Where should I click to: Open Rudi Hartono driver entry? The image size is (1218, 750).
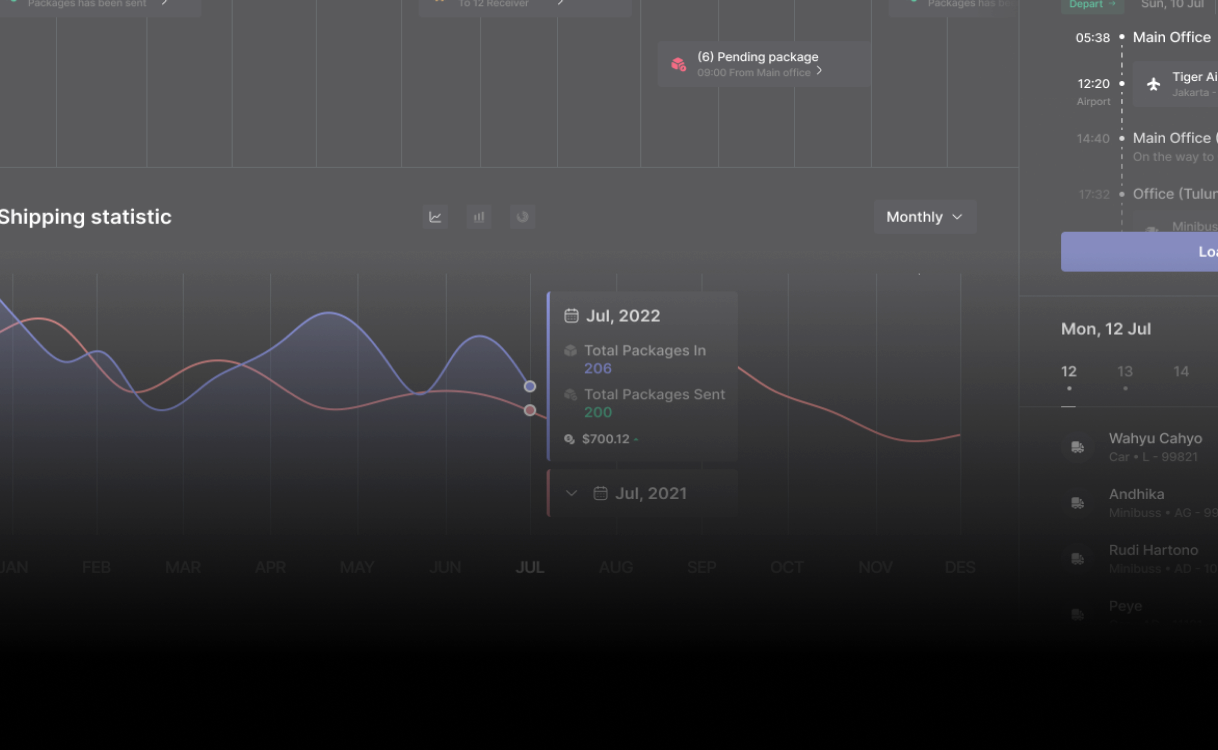point(1152,558)
